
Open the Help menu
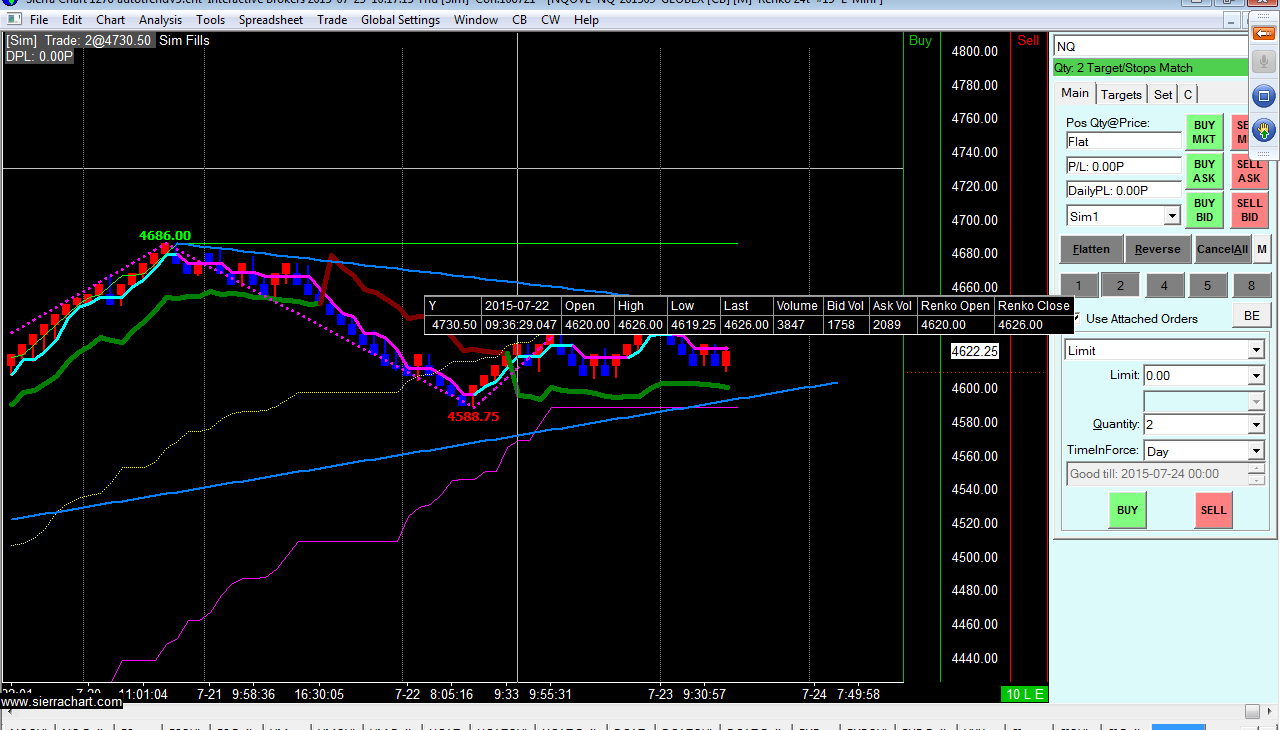point(587,19)
